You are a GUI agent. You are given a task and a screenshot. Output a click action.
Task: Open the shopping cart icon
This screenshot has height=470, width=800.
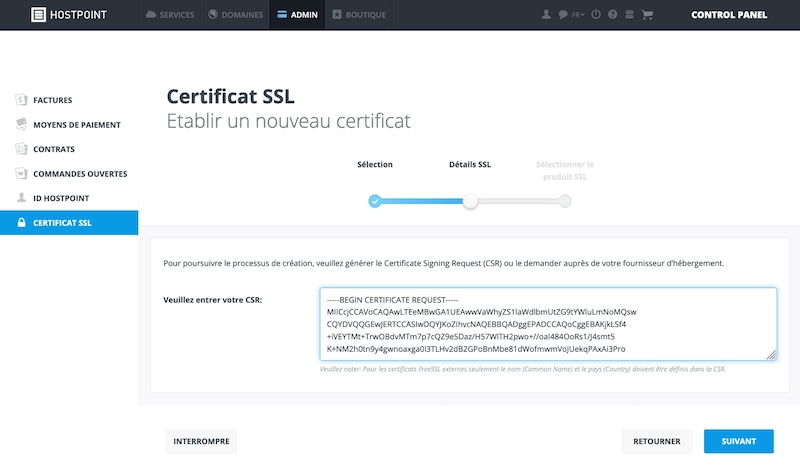(x=647, y=14)
